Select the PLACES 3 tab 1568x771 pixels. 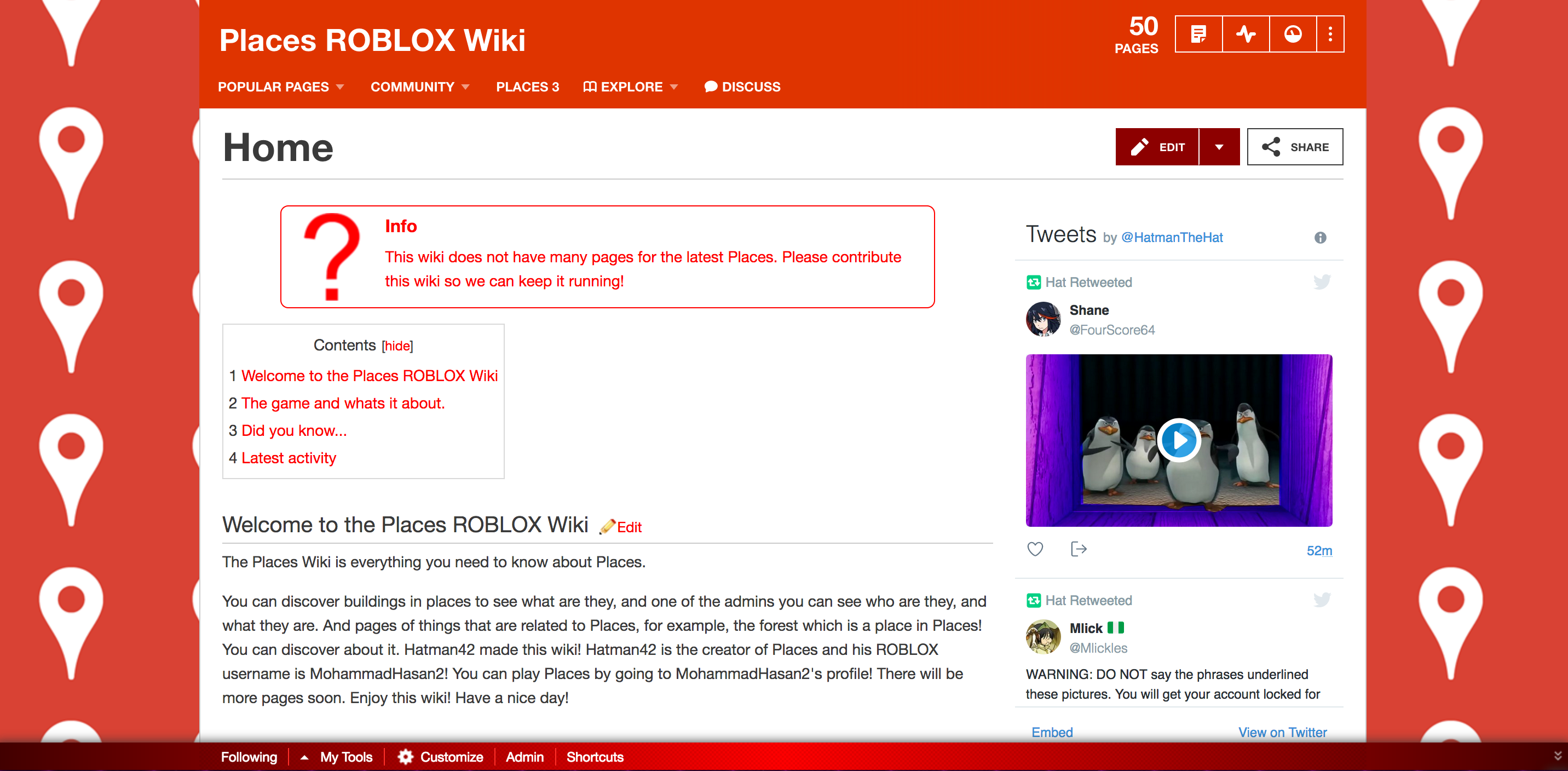(528, 87)
